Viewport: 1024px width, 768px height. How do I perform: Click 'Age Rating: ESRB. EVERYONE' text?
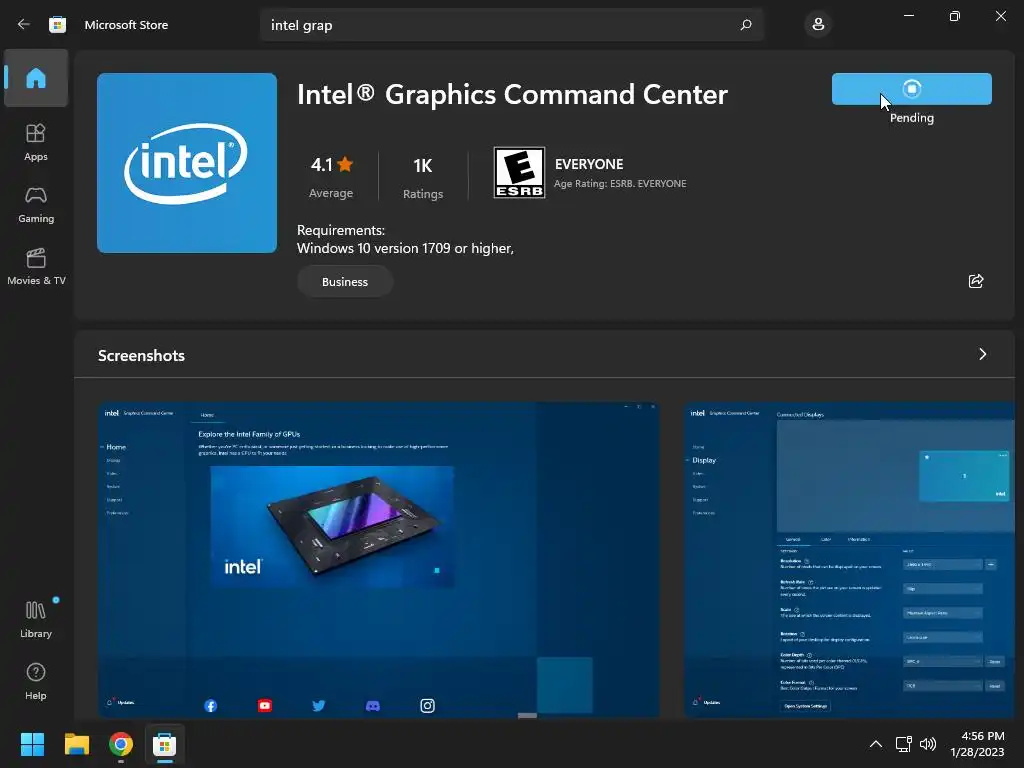tap(620, 184)
